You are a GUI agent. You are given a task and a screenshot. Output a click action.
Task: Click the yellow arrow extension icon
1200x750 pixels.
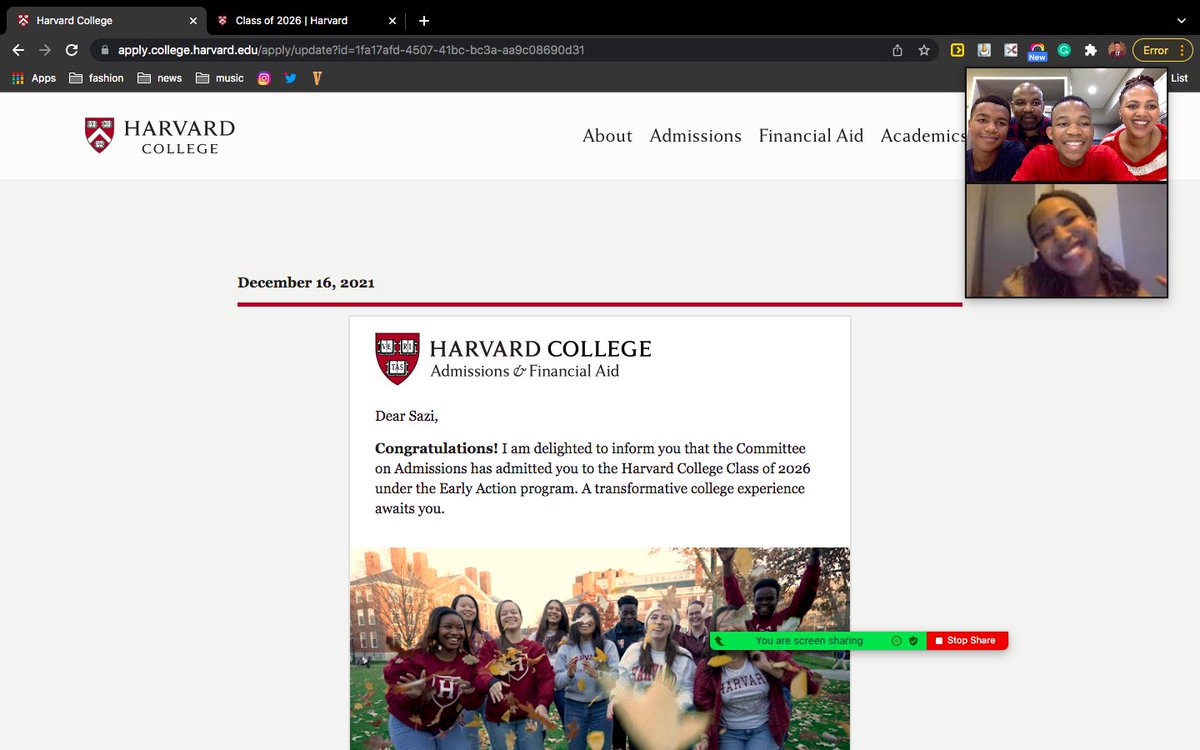coord(957,50)
